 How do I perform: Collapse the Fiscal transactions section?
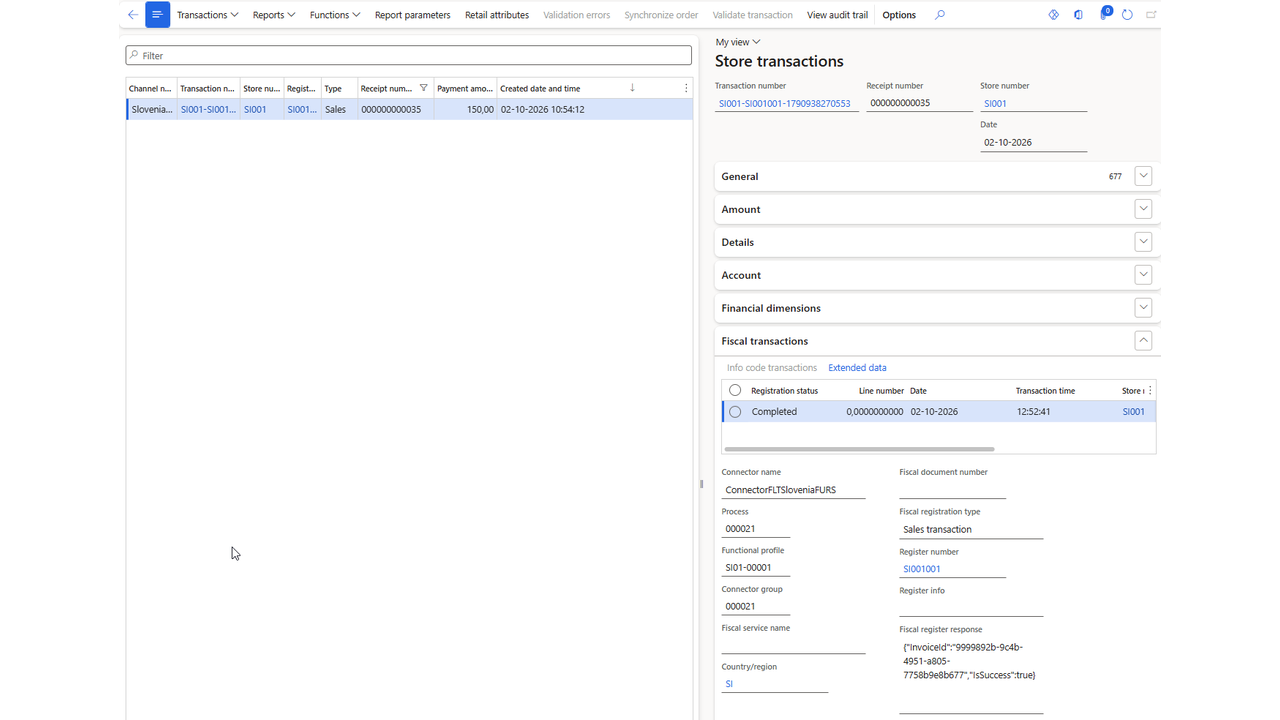[x=1144, y=341]
